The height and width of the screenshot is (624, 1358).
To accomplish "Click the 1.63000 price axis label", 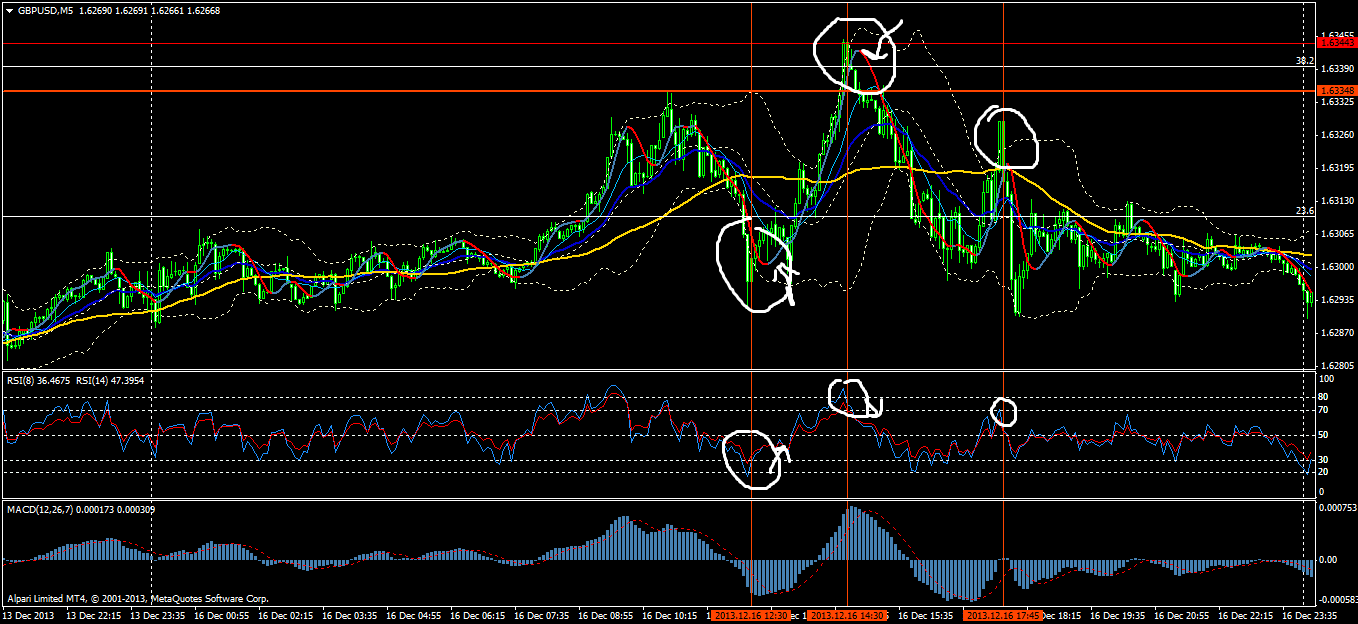I will (x=1337, y=267).
